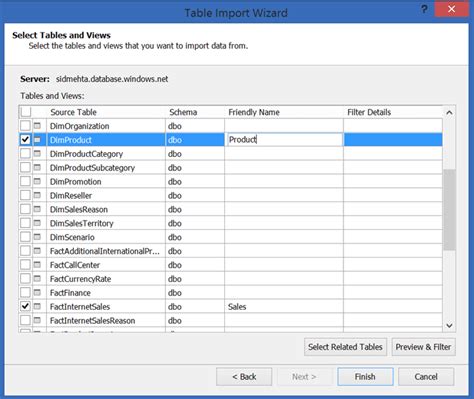The width and height of the screenshot is (474, 399).
Task: Click the FactCurrencyRate table name
Action: coord(80,279)
